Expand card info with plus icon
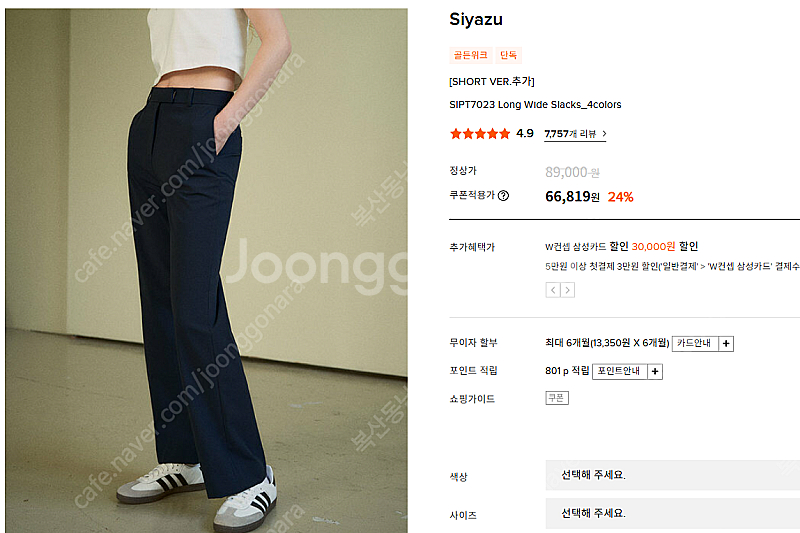 click(726, 343)
